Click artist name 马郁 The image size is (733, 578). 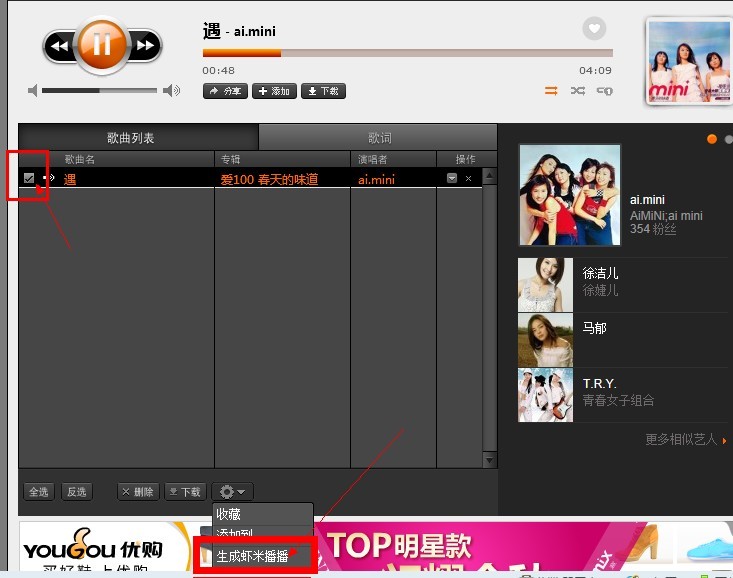594,328
